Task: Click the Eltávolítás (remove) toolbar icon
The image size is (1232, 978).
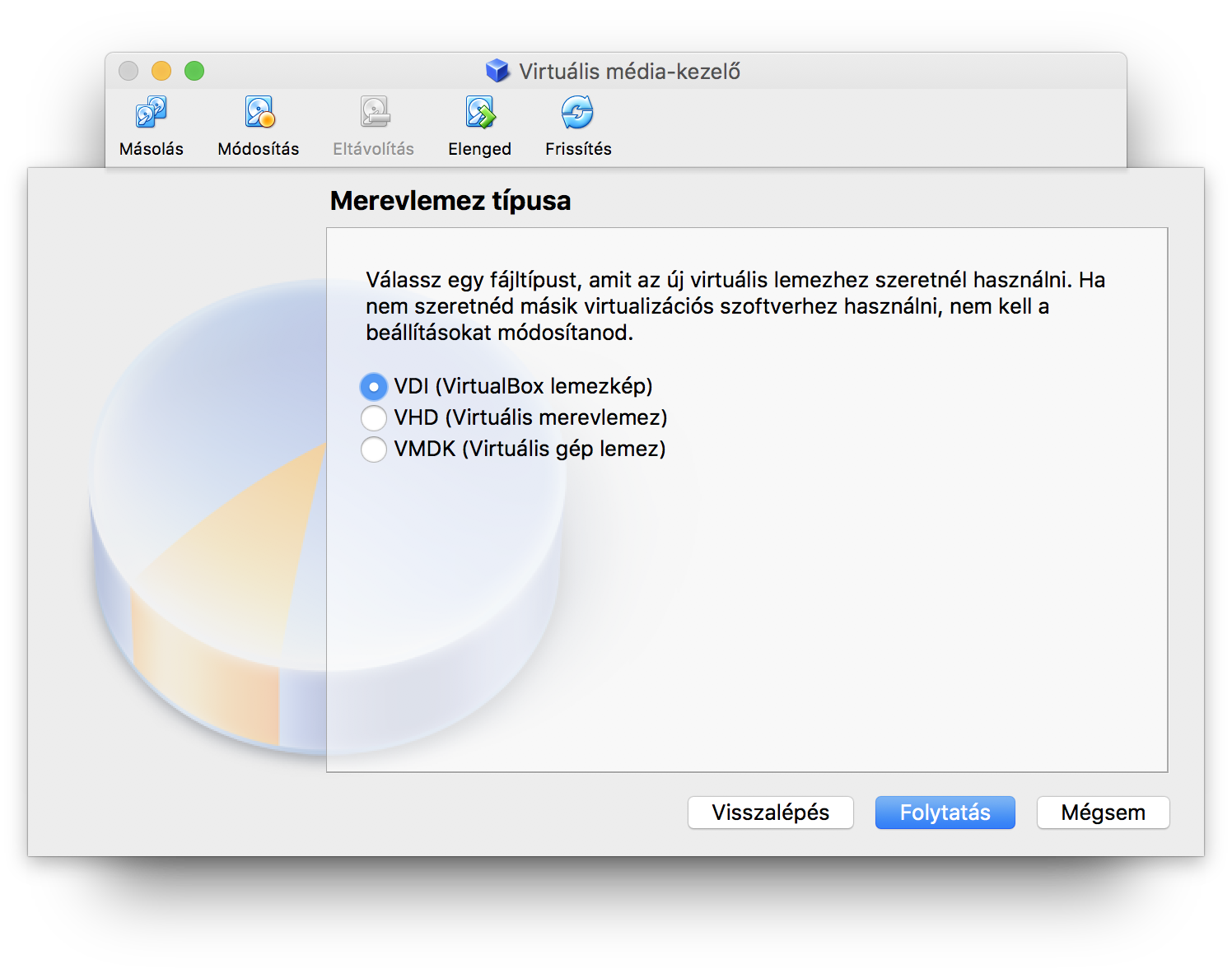Action: point(374,112)
